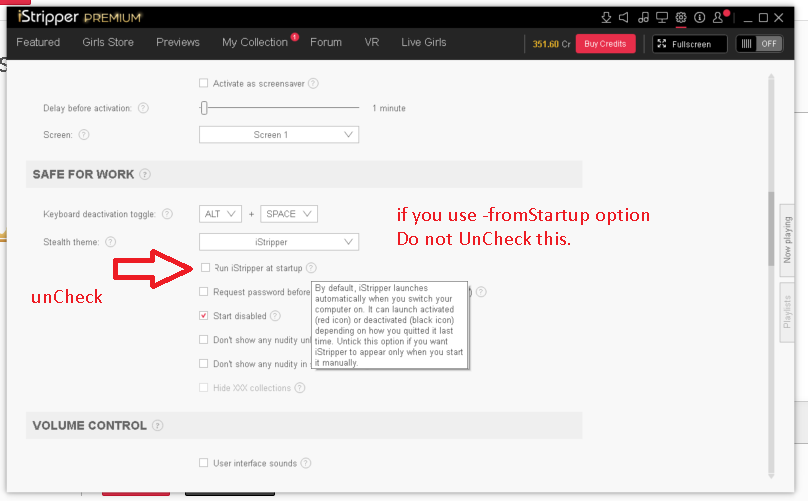
Task: Switch to the VR tab
Action: 372,42
